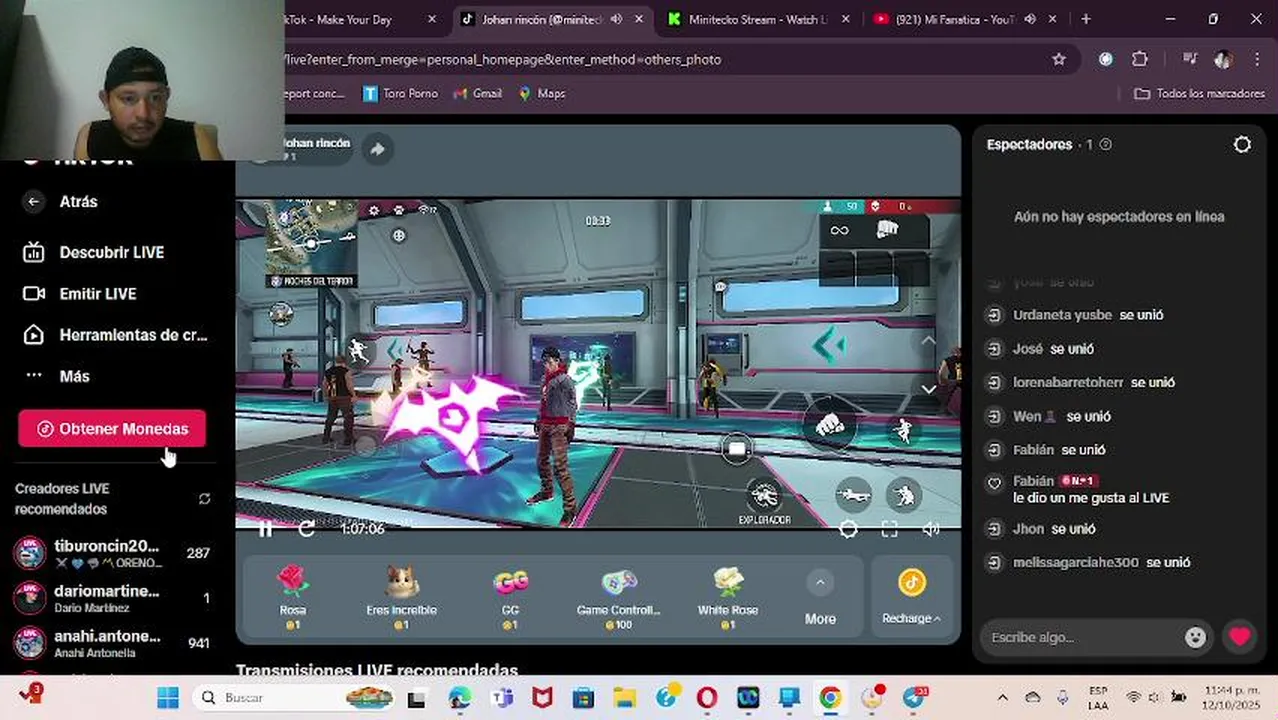The image size is (1278, 720).
Task: Open Opera browser from the taskbar
Action: pos(707,698)
